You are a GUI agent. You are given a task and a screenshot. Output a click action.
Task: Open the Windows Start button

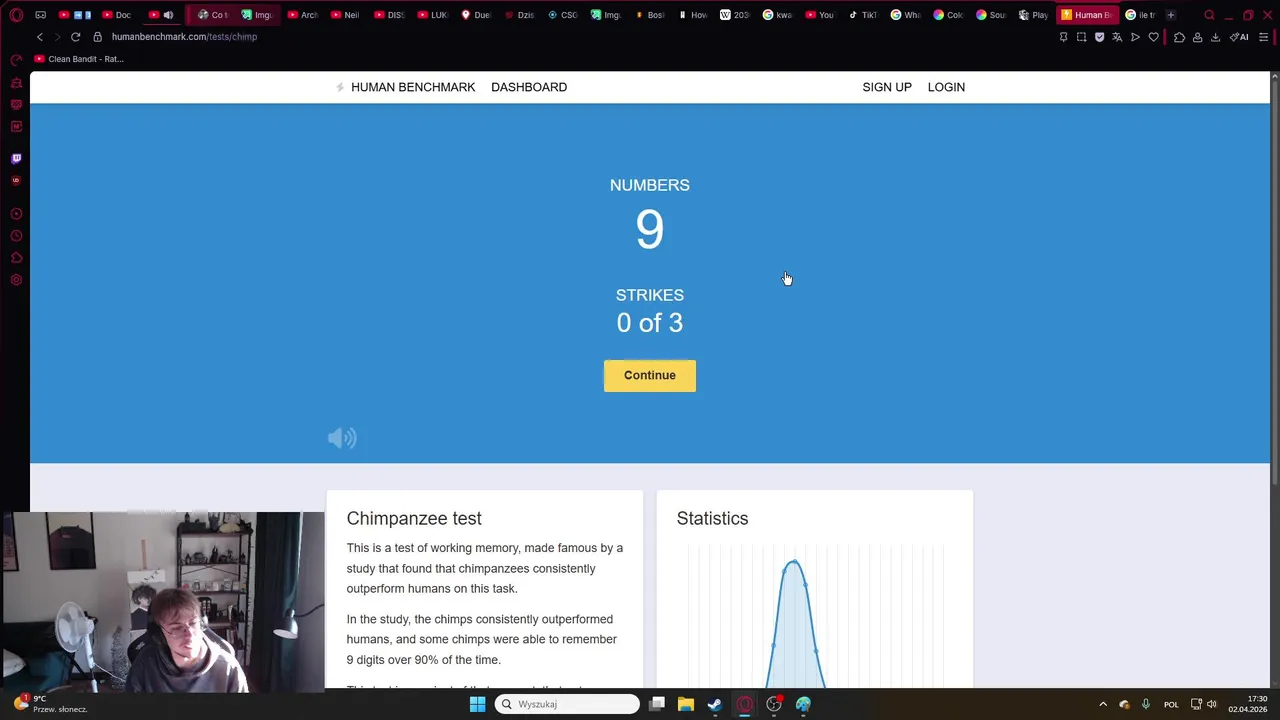click(x=477, y=704)
